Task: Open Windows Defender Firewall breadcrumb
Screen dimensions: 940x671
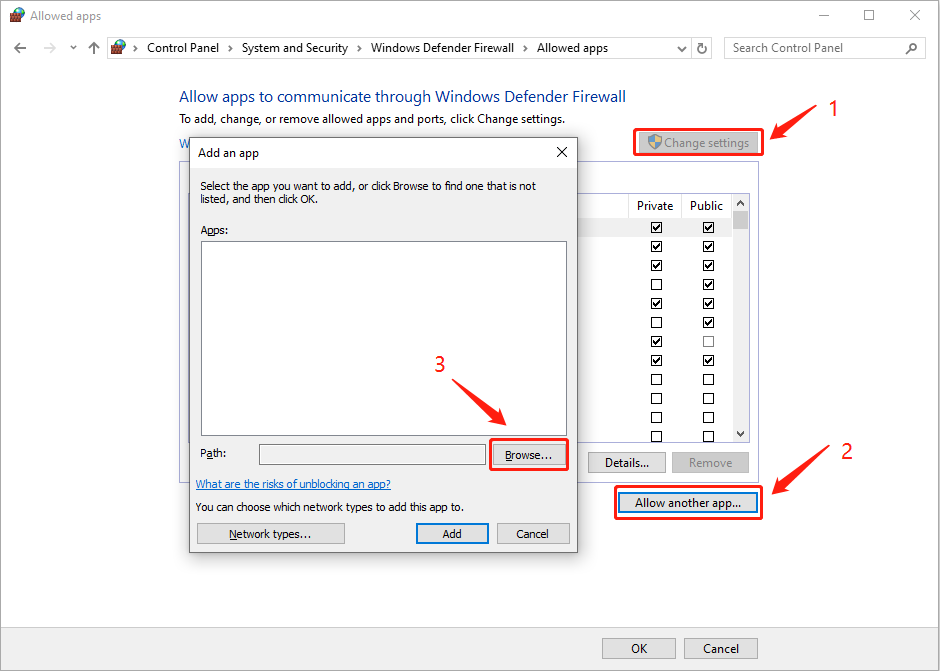Action: [442, 48]
